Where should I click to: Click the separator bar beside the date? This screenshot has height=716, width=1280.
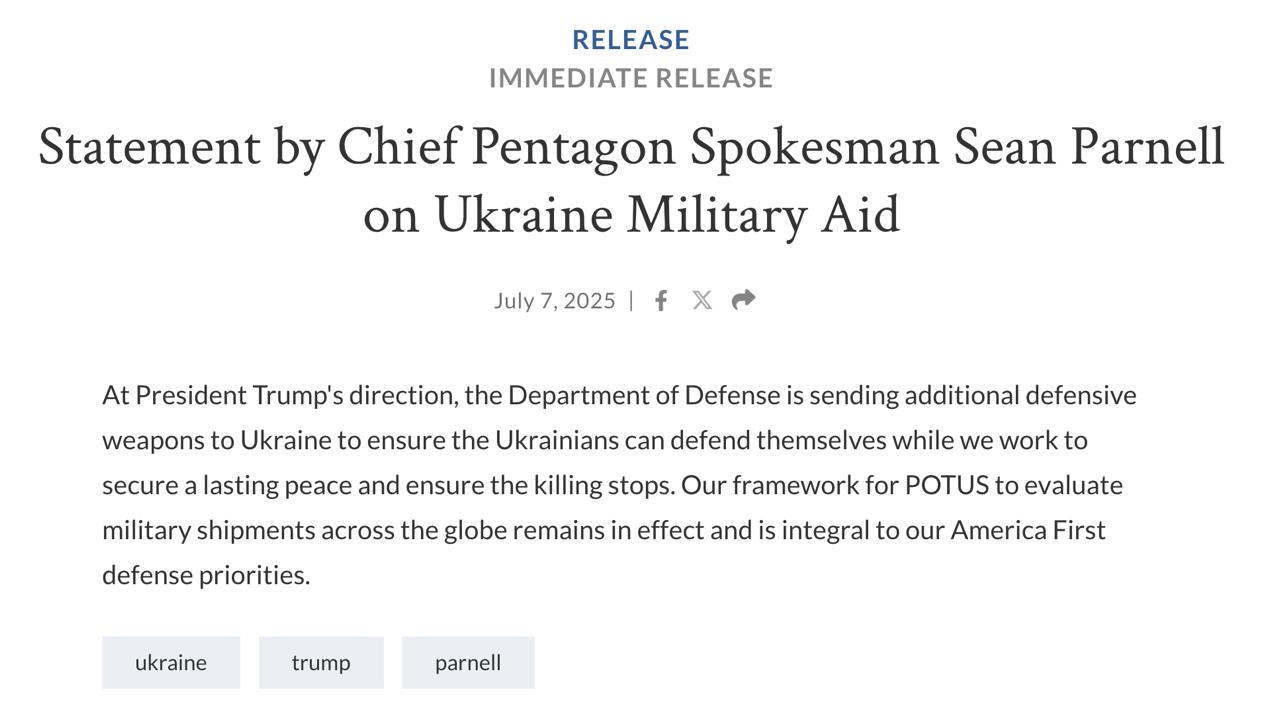point(631,301)
